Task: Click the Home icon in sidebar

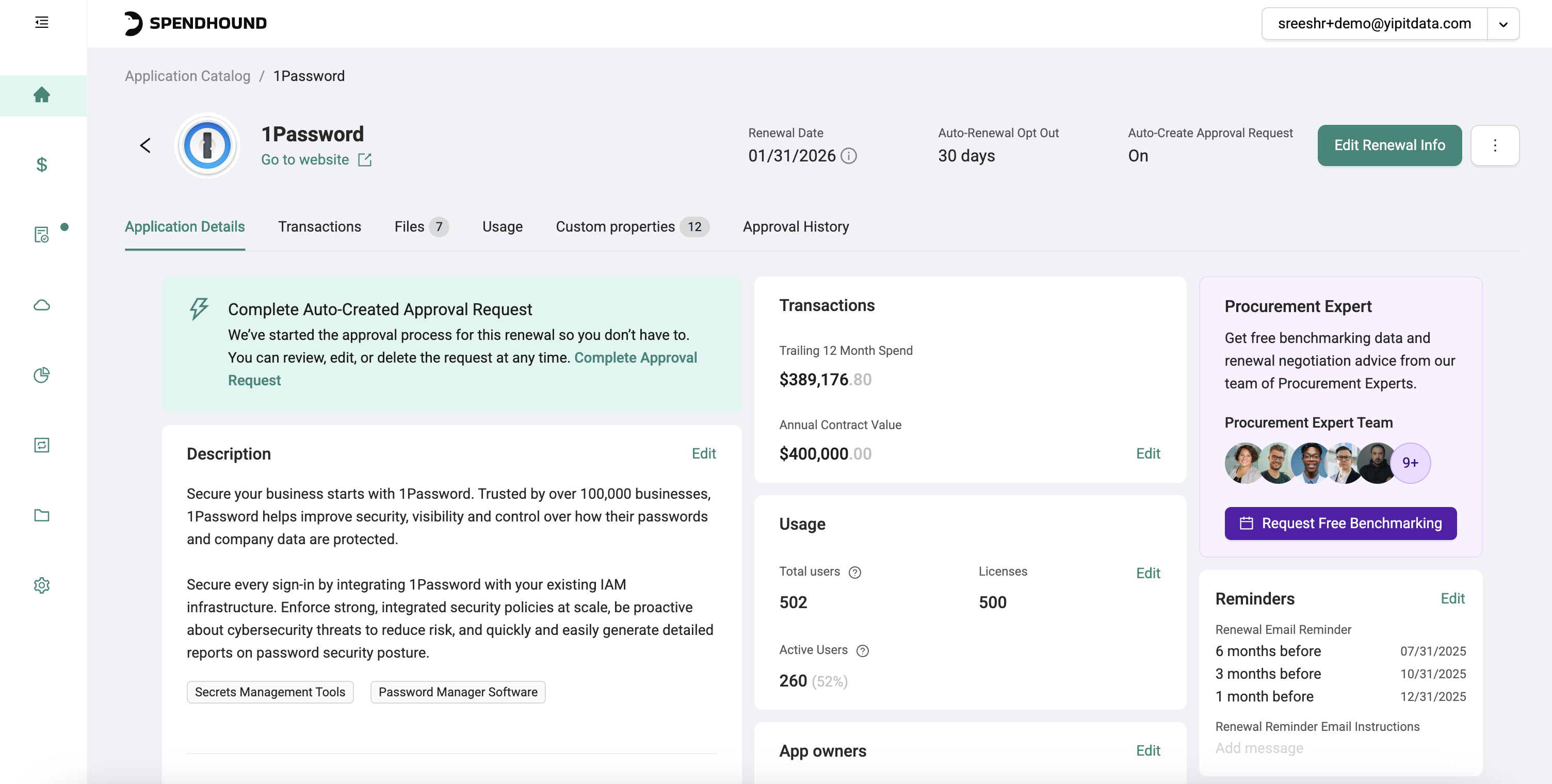Action: [42, 94]
